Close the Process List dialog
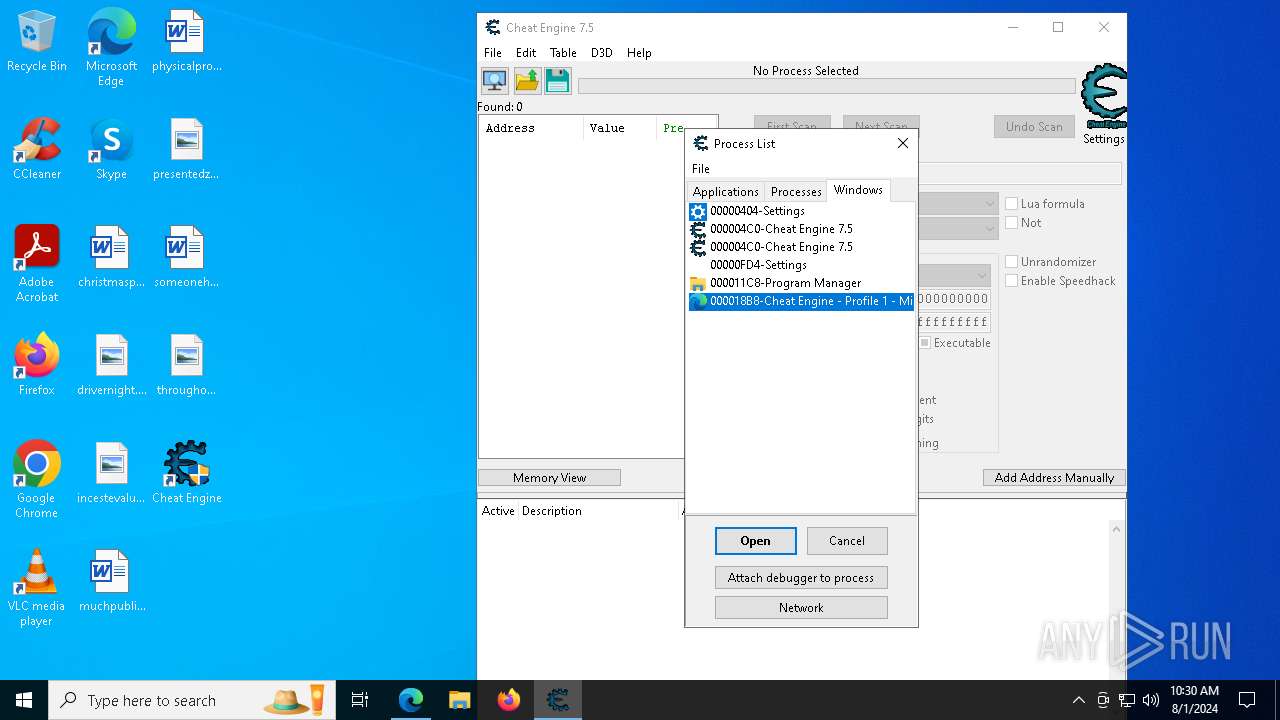The image size is (1280, 720). [903, 144]
